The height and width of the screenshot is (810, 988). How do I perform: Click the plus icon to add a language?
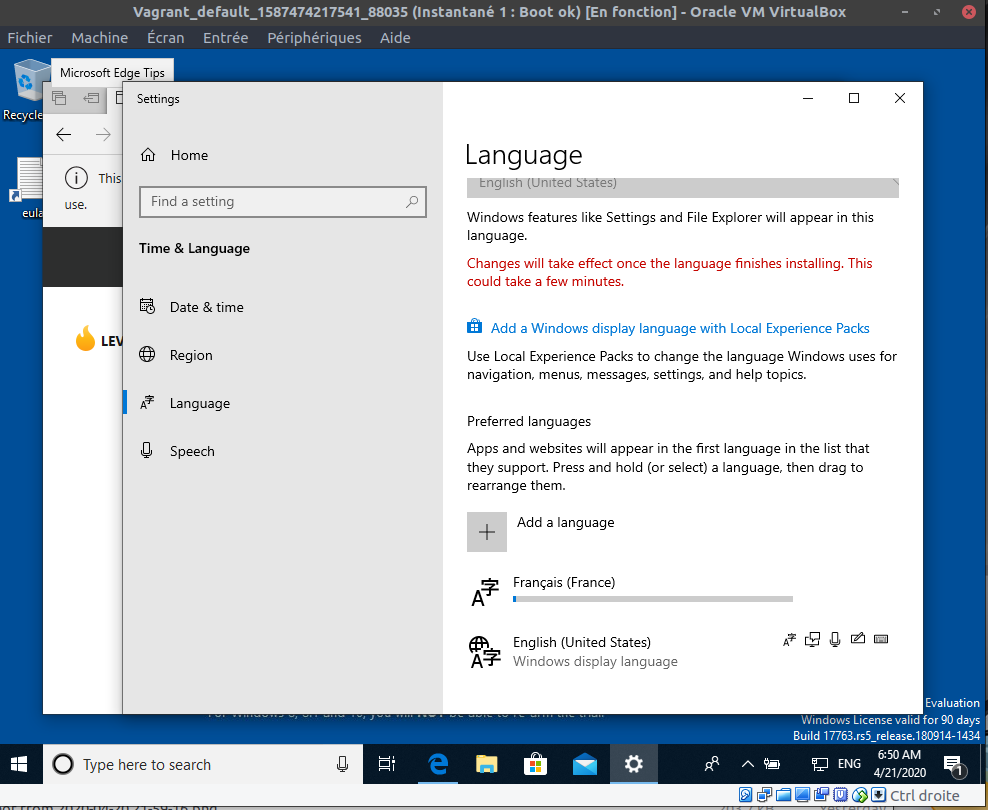487,532
